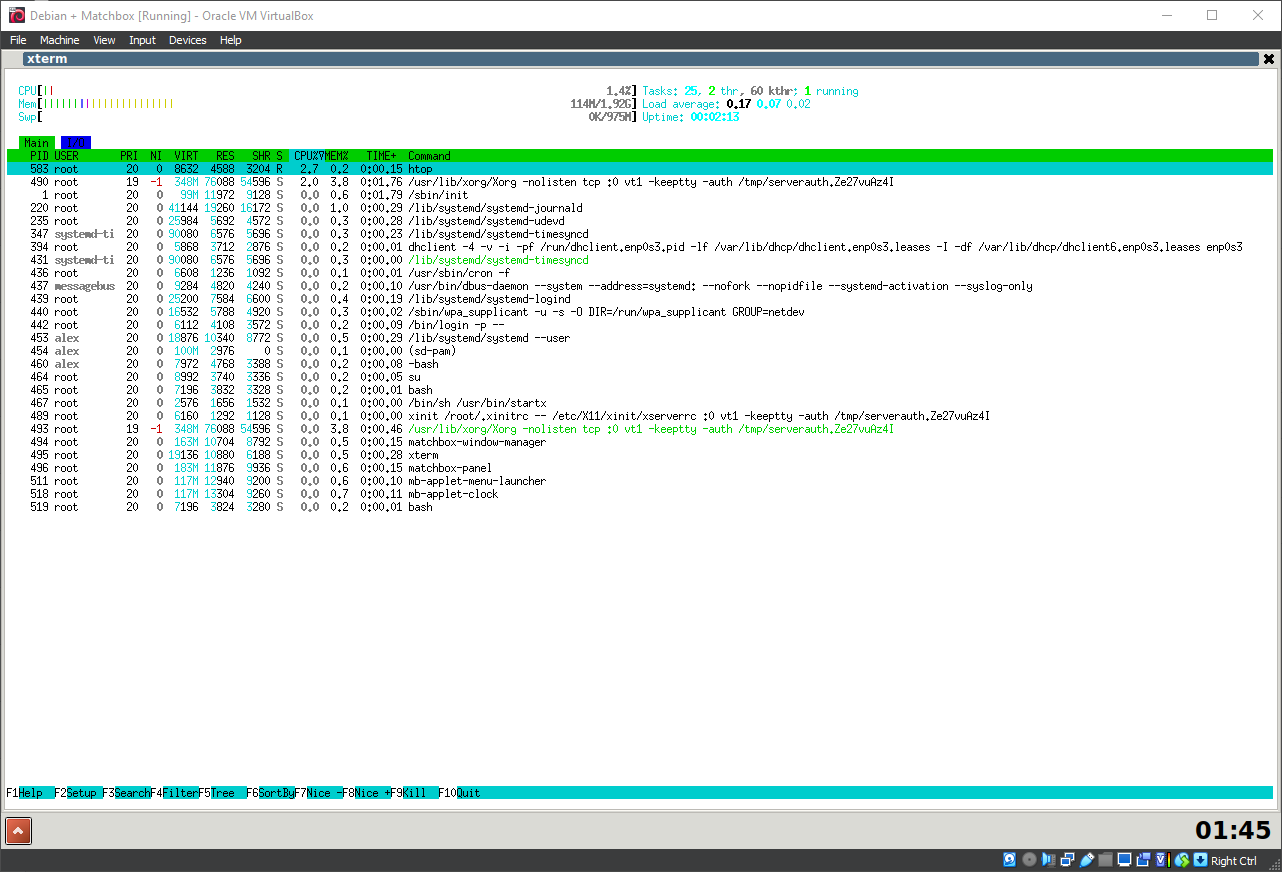
Task: Click the audio icon in VirtualBox status bar
Action: coord(1047,859)
